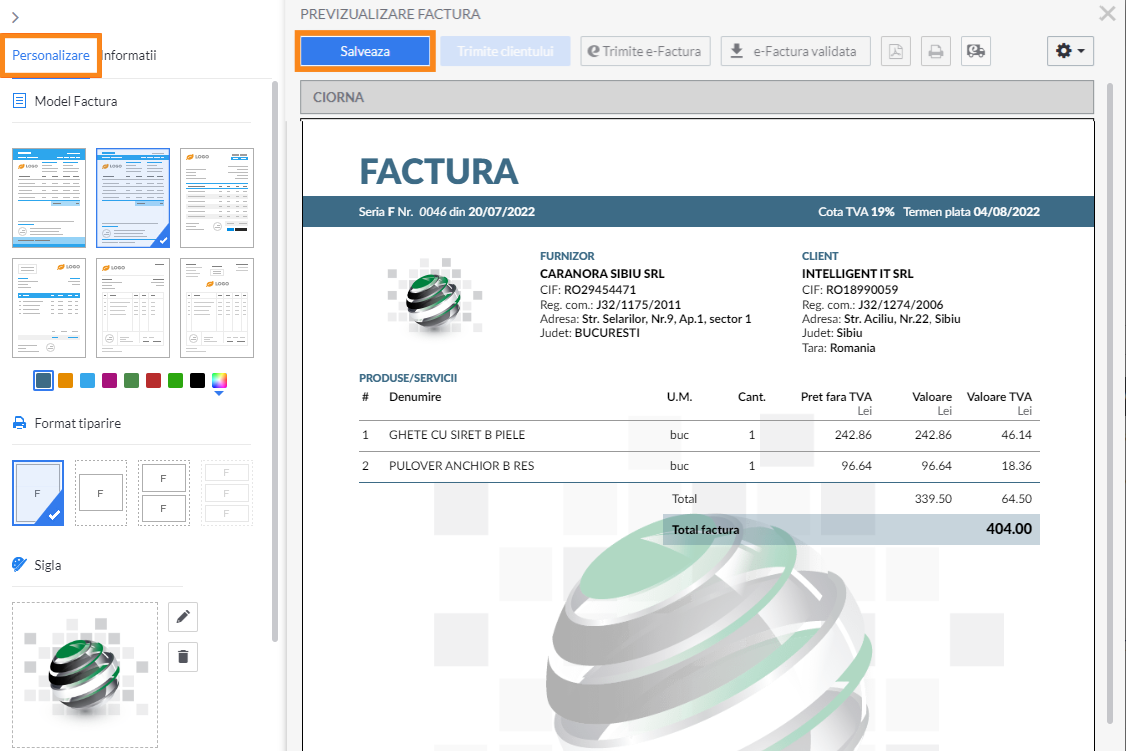Click the PDF export icon
The height and width of the screenshot is (751, 1126).
[x=895, y=51]
